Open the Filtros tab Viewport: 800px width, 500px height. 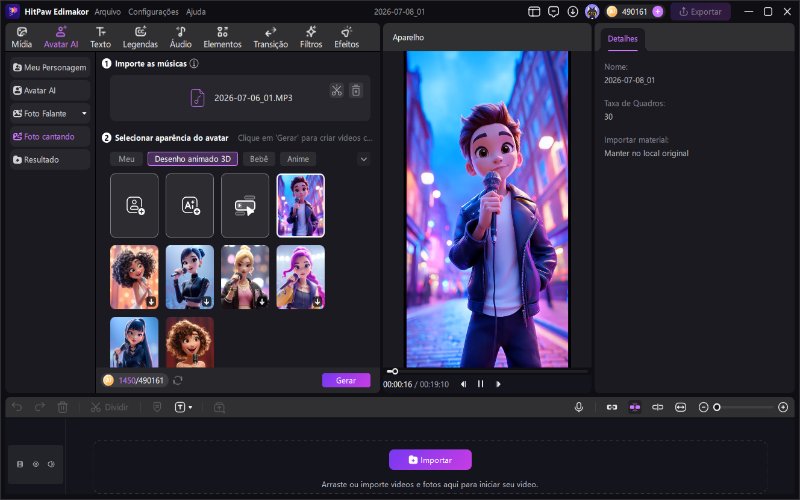pyautogui.click(x=311, y=38)
